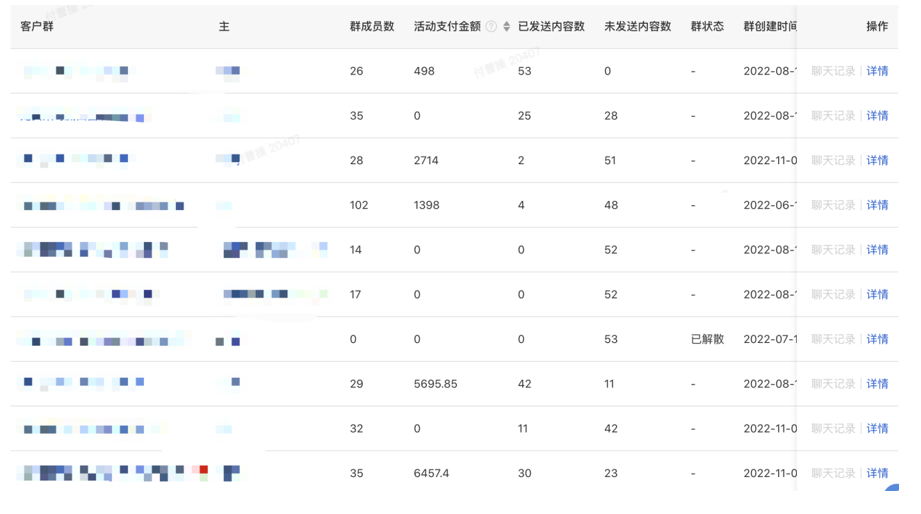Screen dimensions: 921x514
Task: Open 详情 for the group with 32 members
Action: point(877,428)
